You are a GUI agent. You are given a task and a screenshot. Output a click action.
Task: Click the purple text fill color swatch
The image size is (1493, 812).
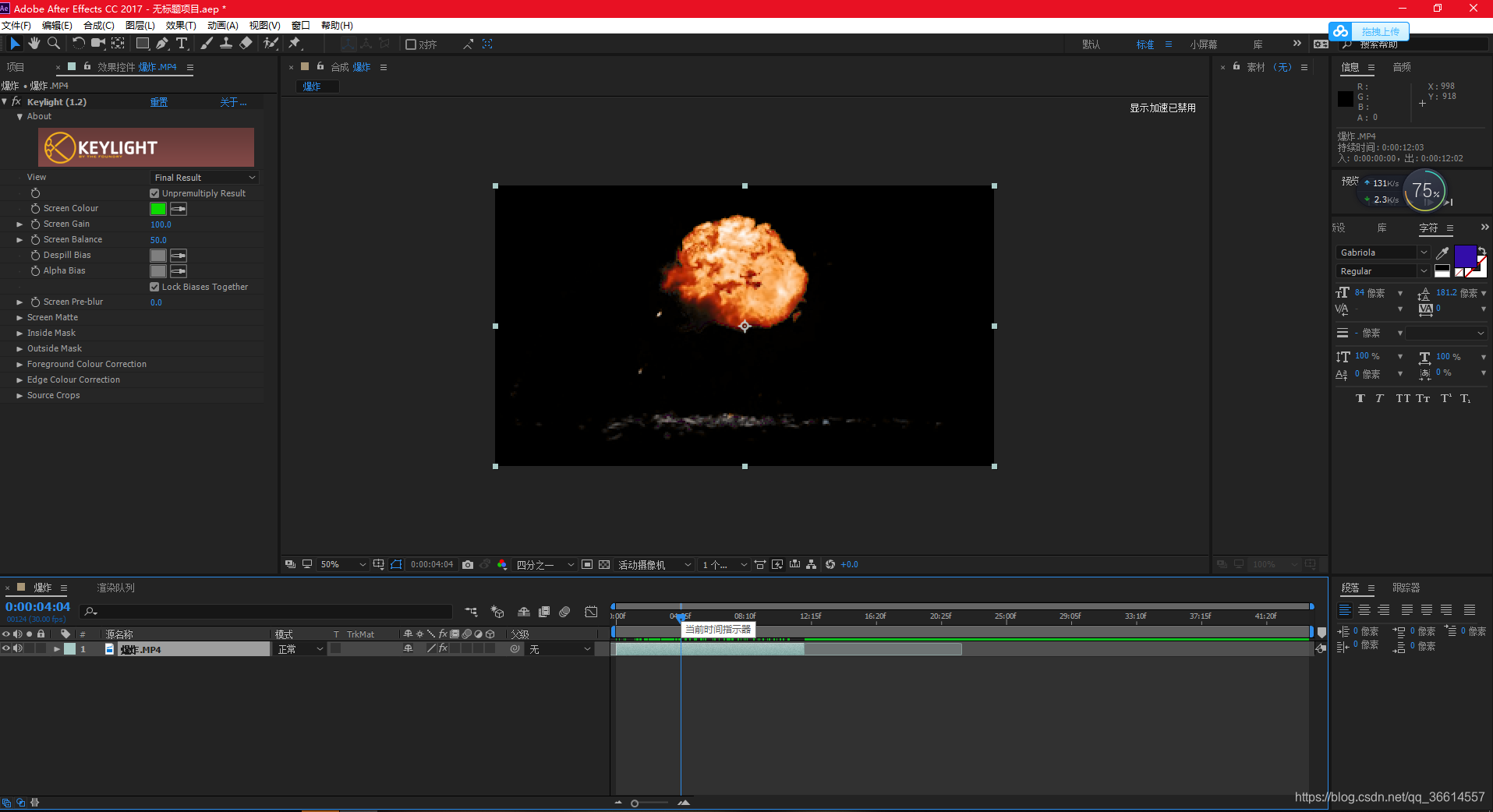click(1465, 256)
